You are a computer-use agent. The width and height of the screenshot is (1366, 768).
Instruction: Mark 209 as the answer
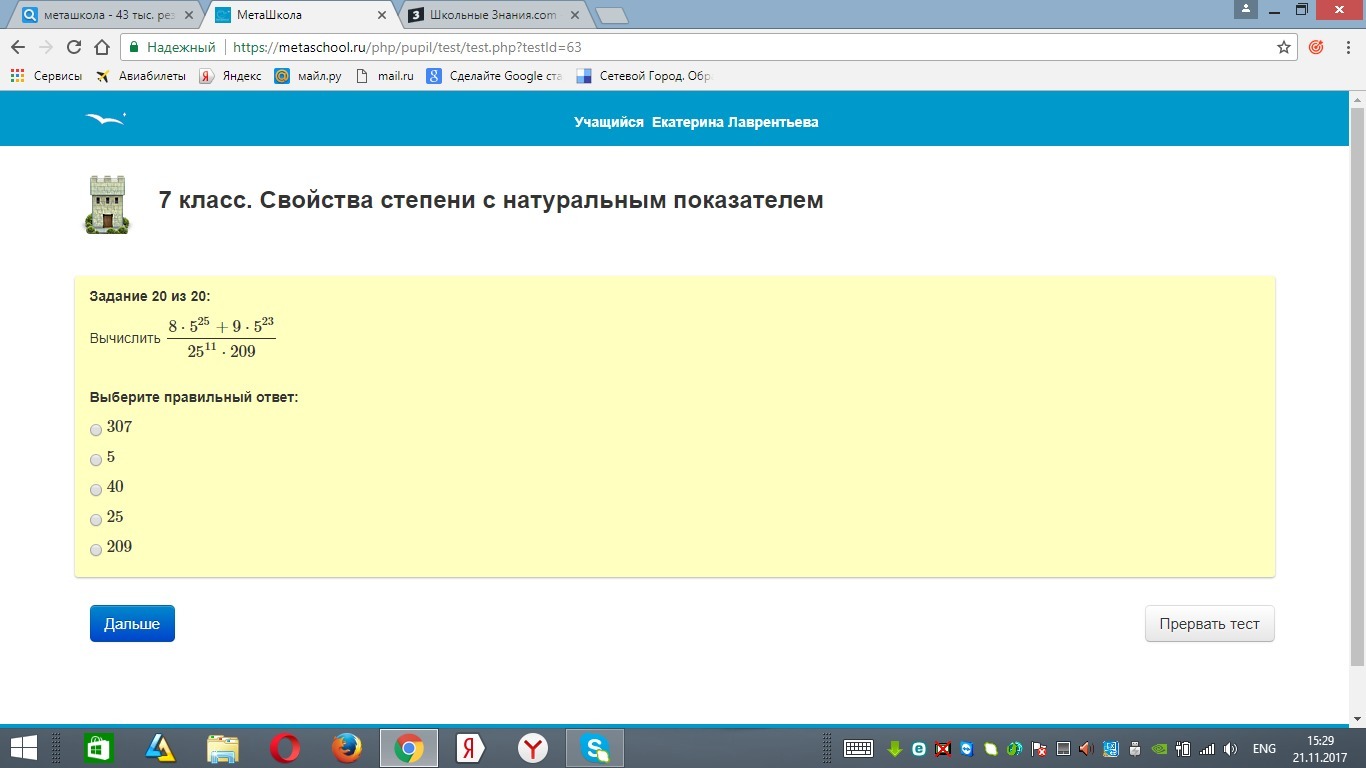(96, 550)
